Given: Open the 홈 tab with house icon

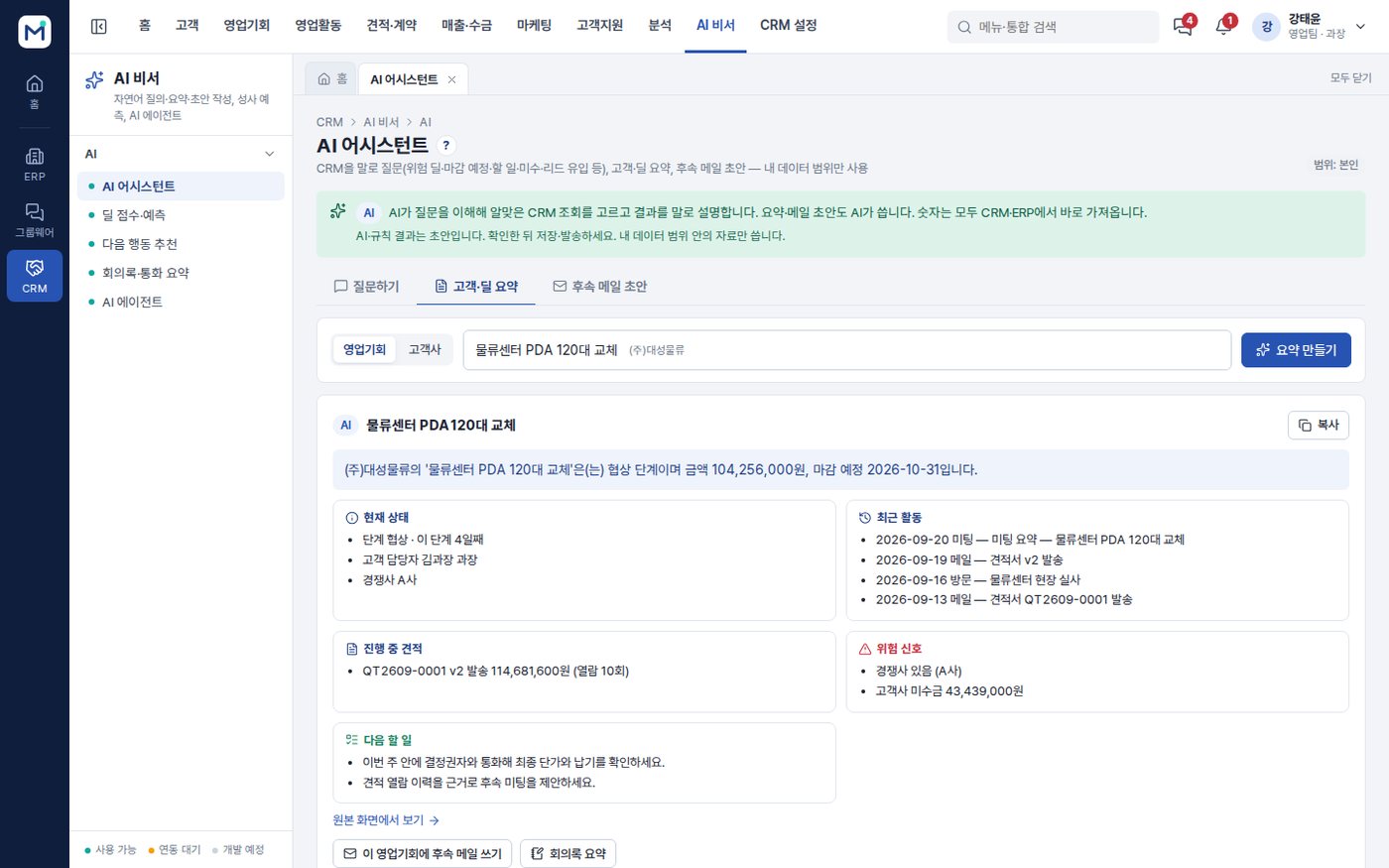Looking at the screenshot, I should [x=332, y=78].
